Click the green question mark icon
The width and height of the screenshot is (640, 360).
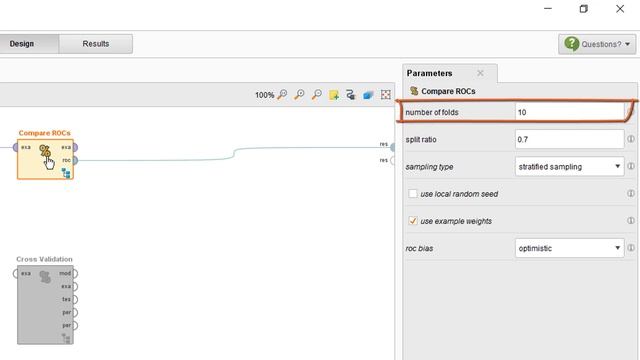click(x=571, y=44)
